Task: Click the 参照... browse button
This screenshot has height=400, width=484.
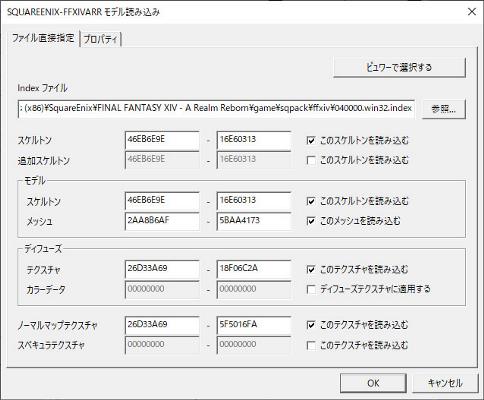Action: coord(443,109)
